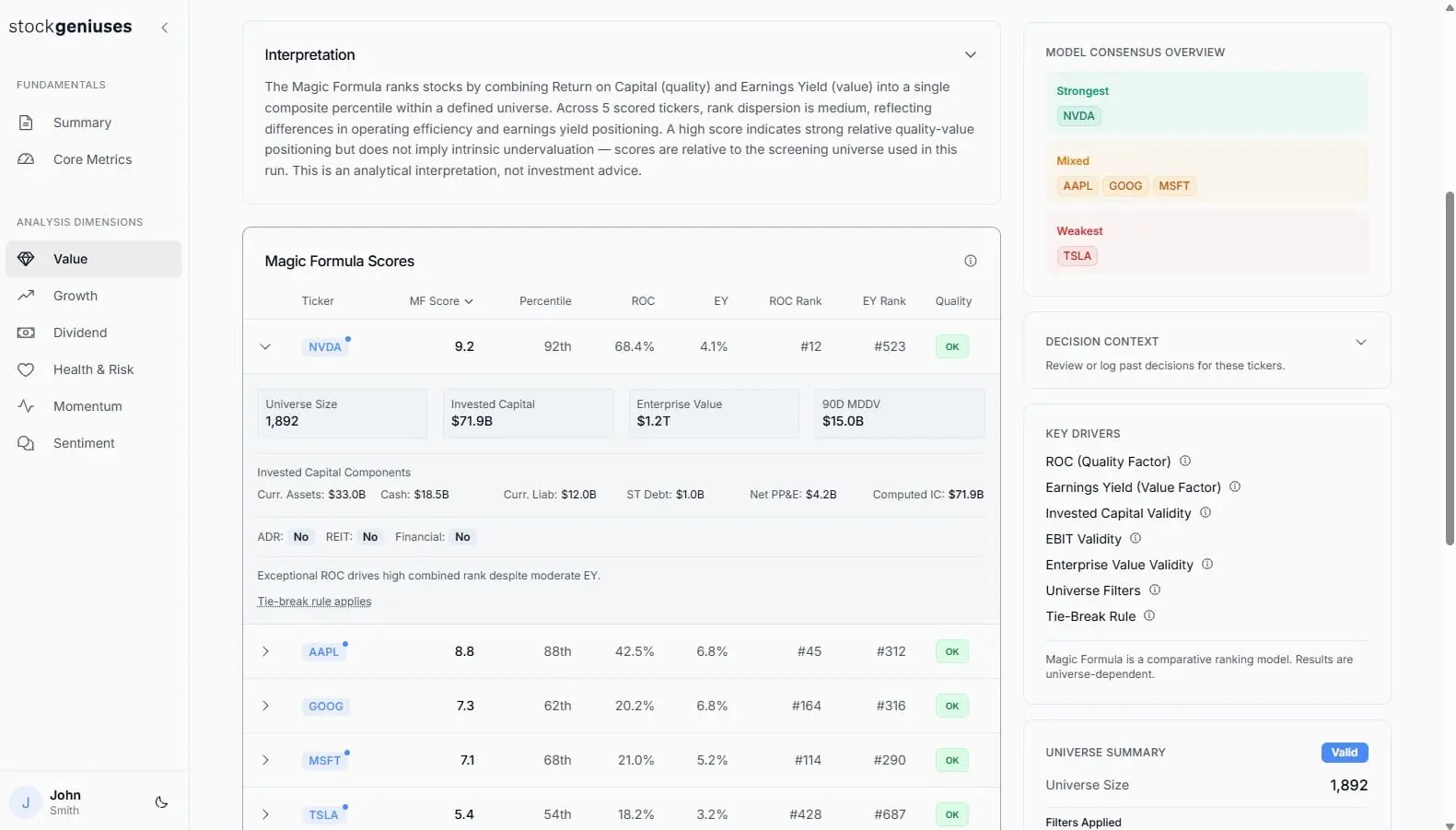The image size is (1456, 830).
Task: Click the John Smith avatar
Action: 26,802
